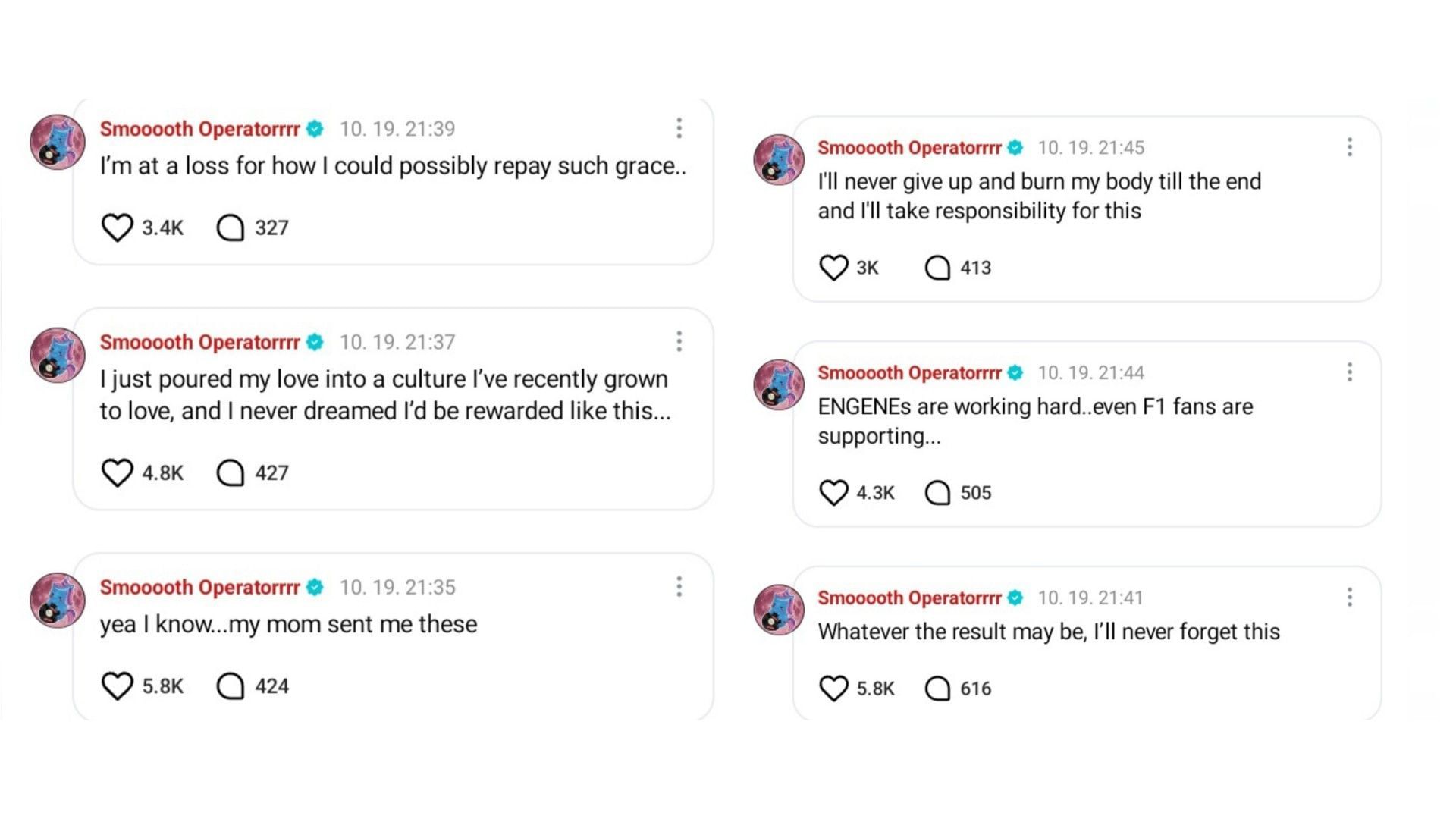Like the 'yea I know...my mom' post
Image resolution: width=1456 pixels, height=819 pixels.
click(117, 686)
